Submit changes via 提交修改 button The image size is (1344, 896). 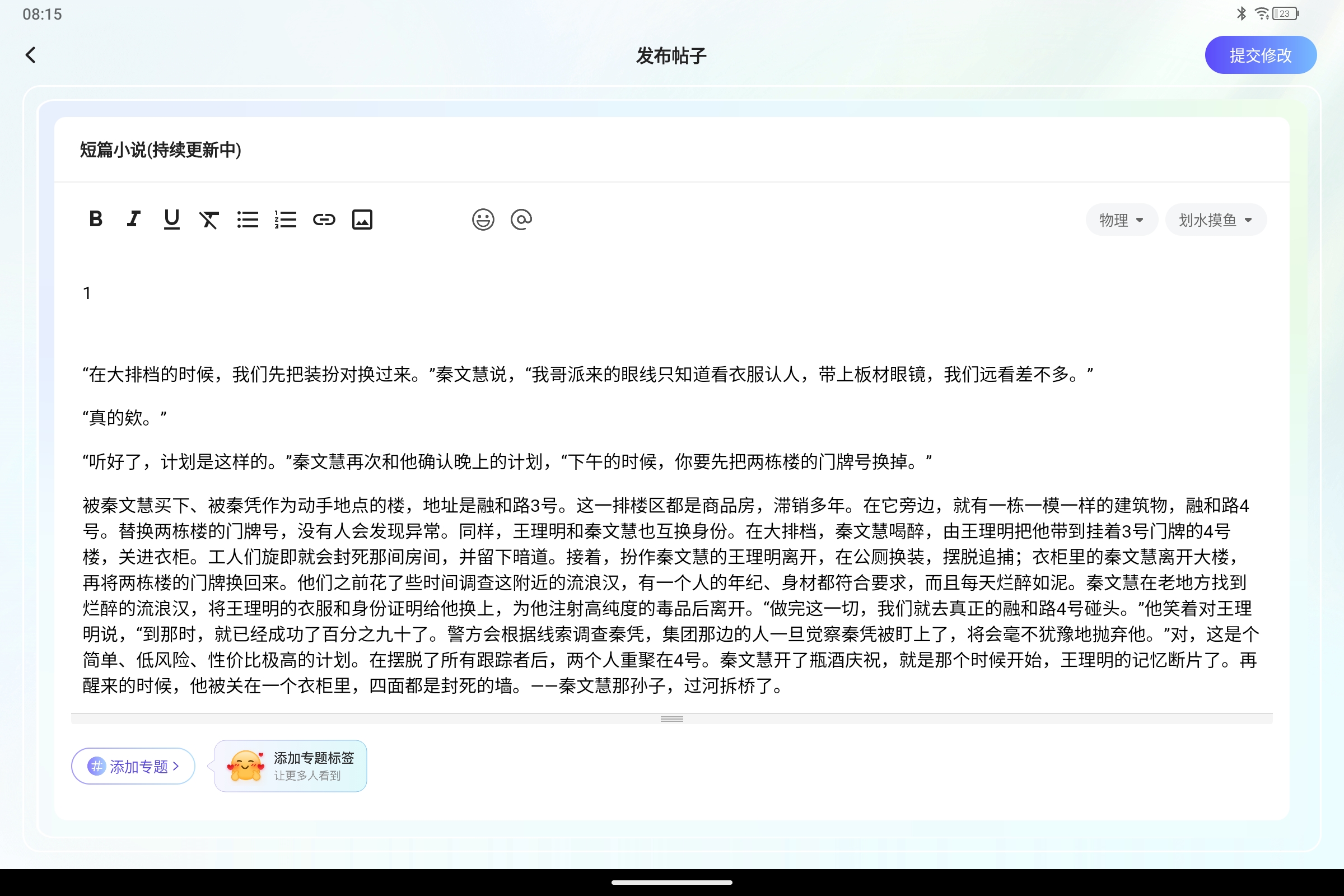1261,54
